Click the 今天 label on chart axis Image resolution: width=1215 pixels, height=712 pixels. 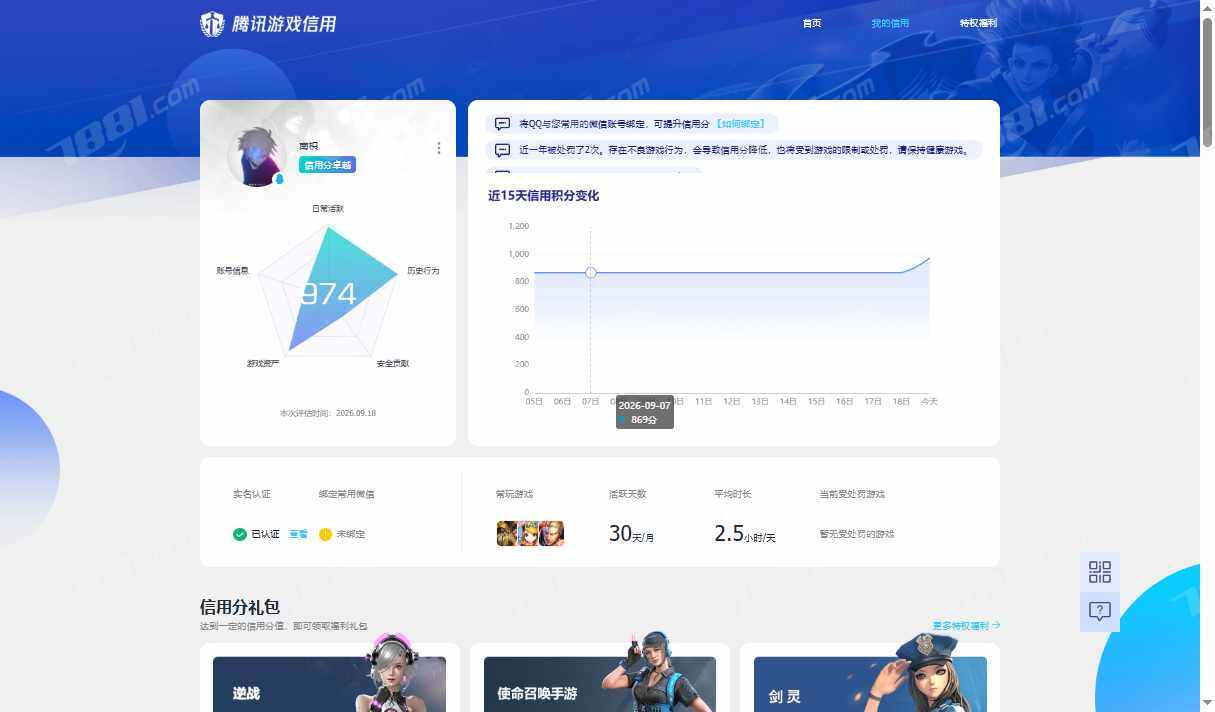point(929,401)
